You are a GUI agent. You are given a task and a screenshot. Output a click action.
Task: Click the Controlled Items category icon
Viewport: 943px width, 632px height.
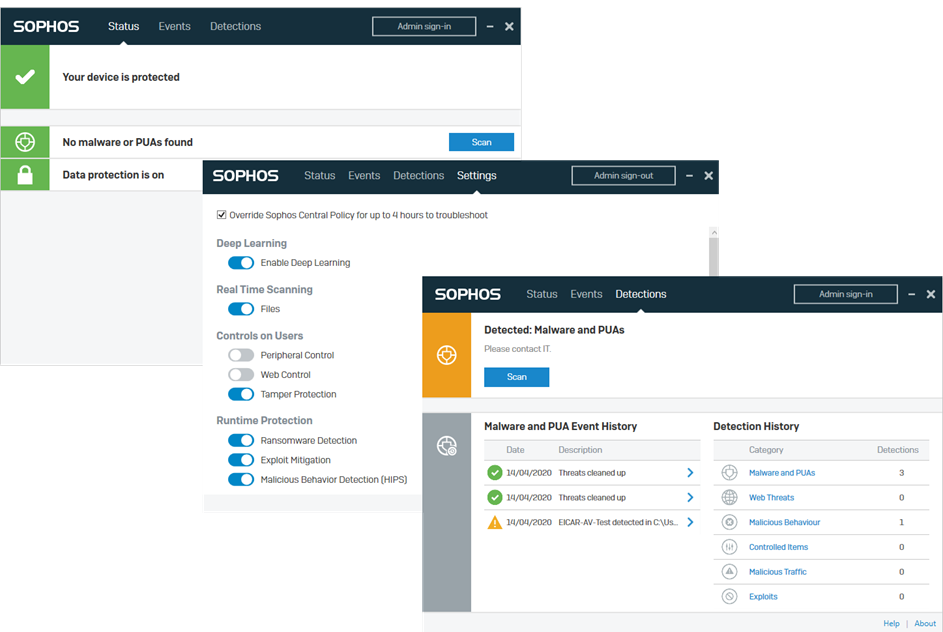pos(729,547)
